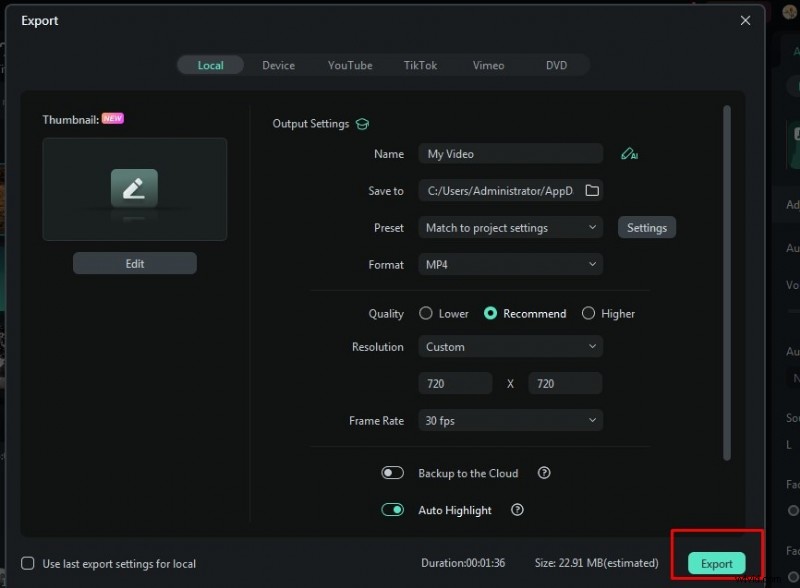The image size is (800, 588).
Task: Click the Export button
Action: pos(716,564)
